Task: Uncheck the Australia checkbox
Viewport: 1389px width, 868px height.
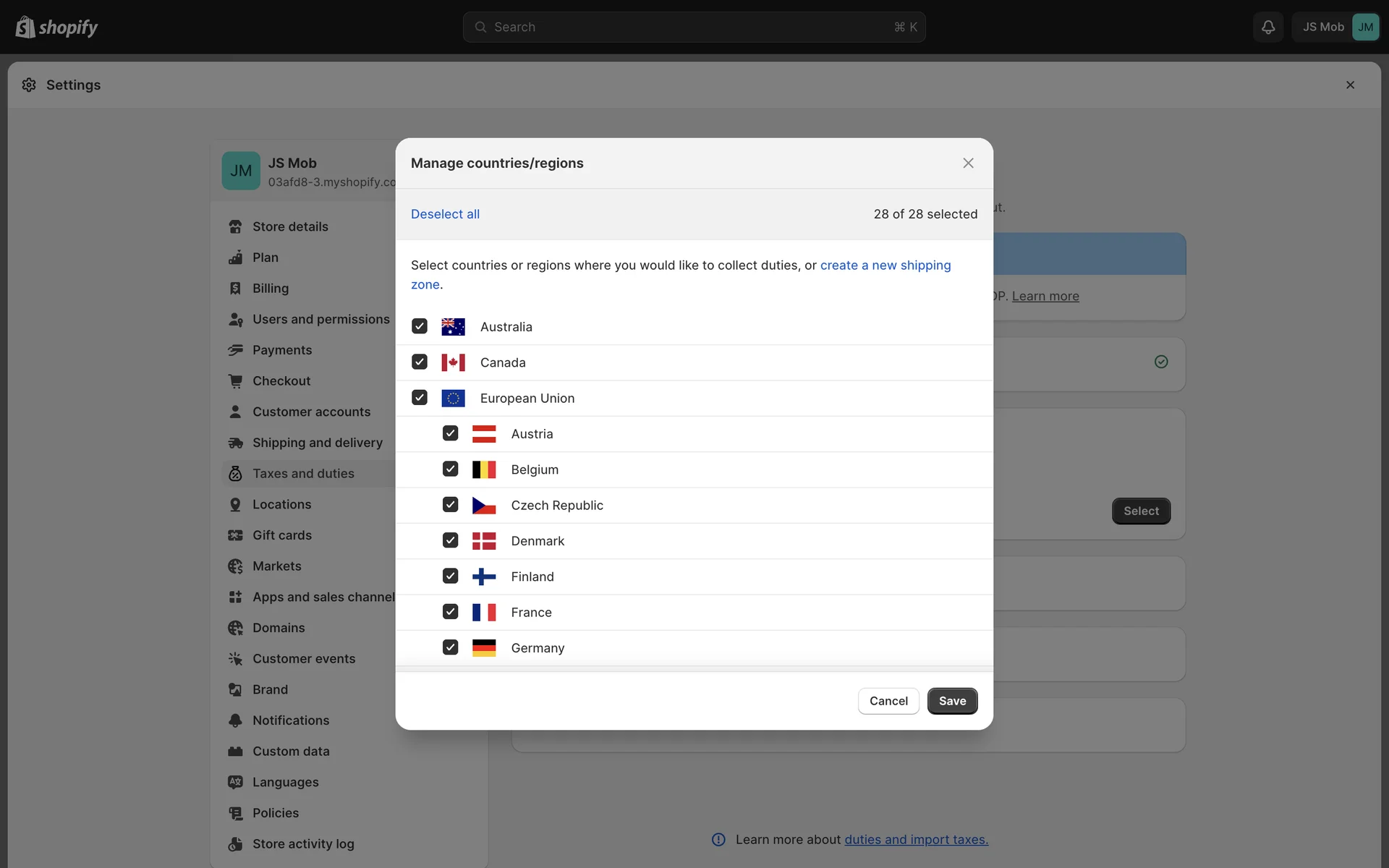Action: tap(420, 326)
